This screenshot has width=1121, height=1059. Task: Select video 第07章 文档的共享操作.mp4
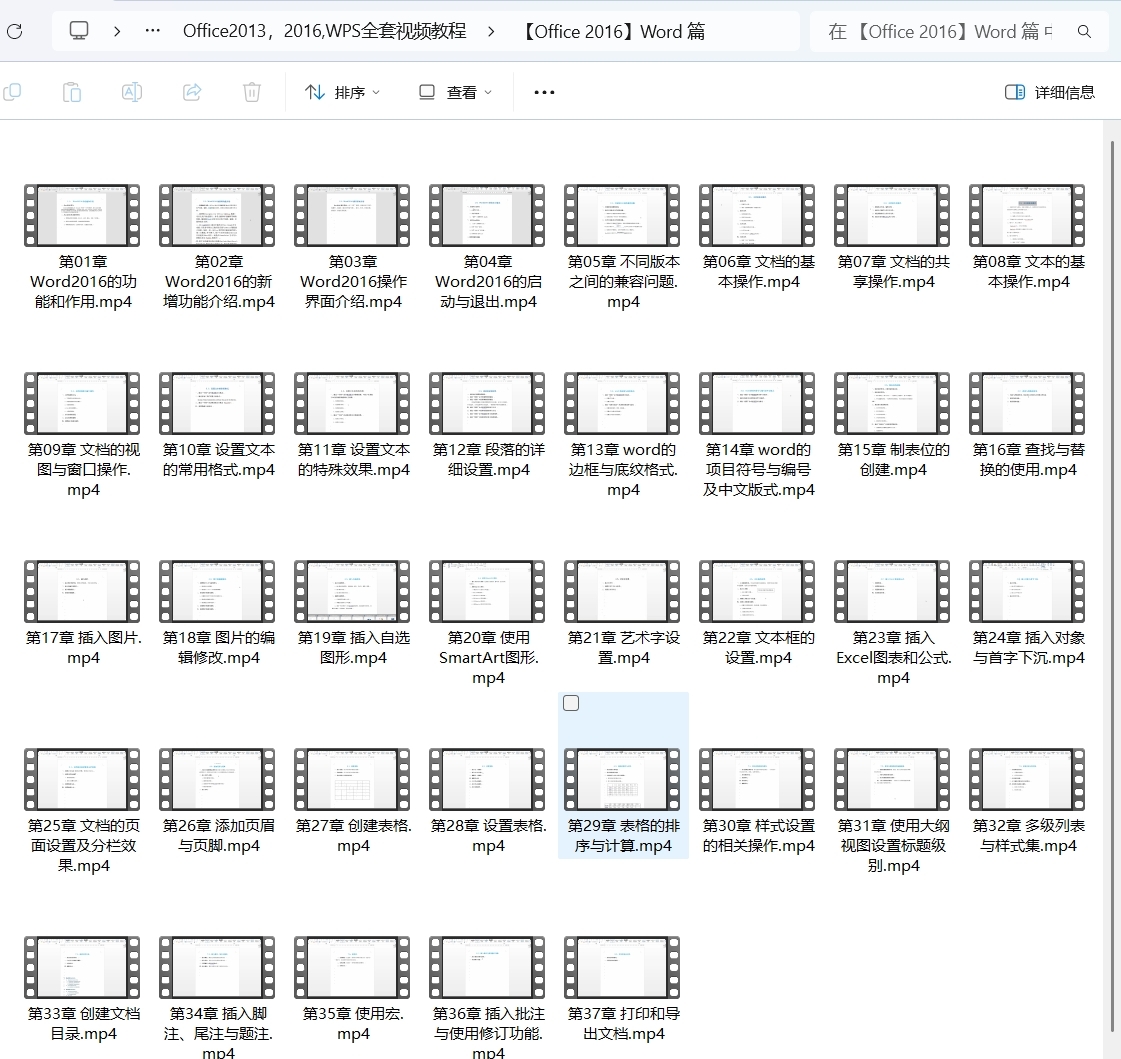coord(894,237)
